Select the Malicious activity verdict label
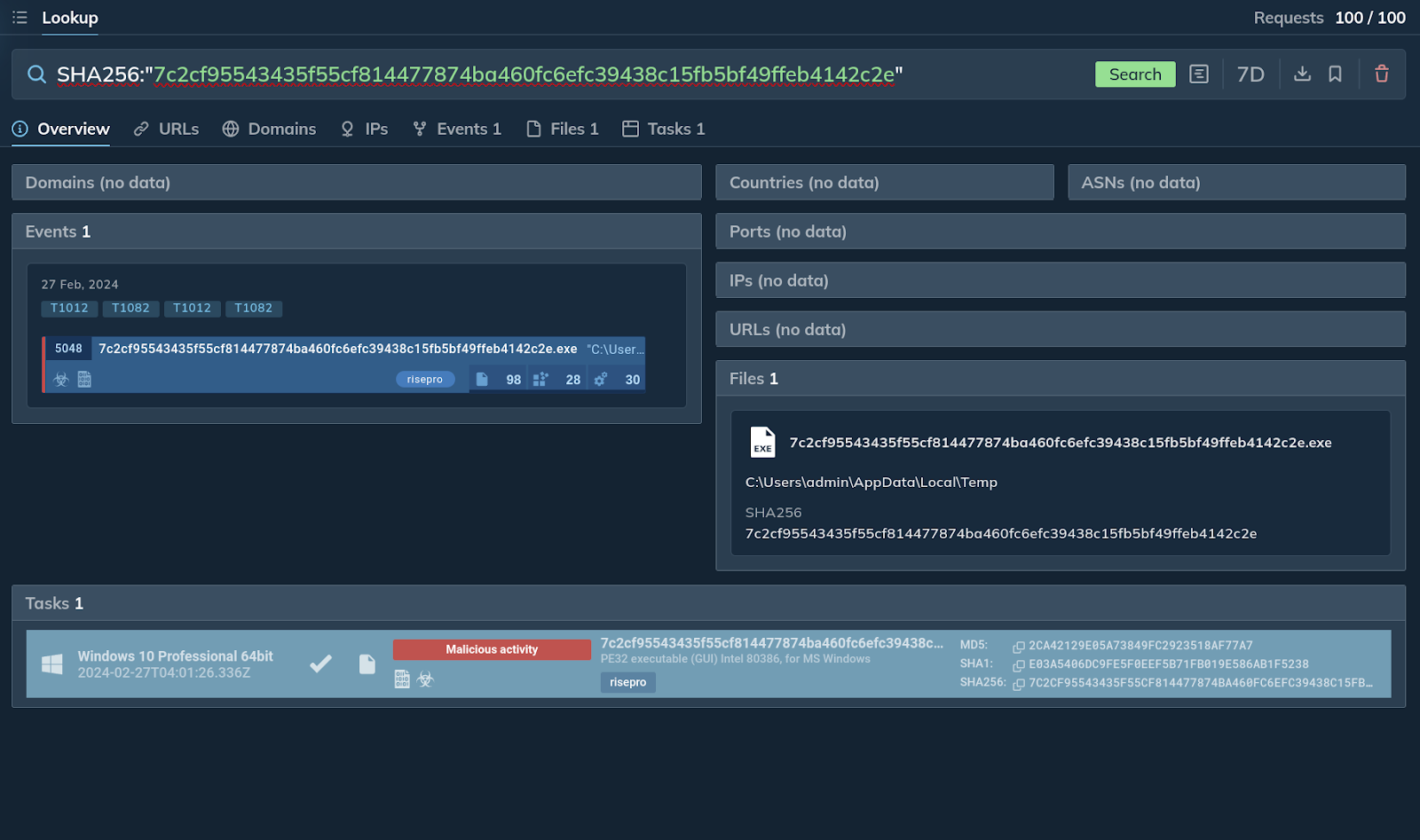 click(492, 649)
